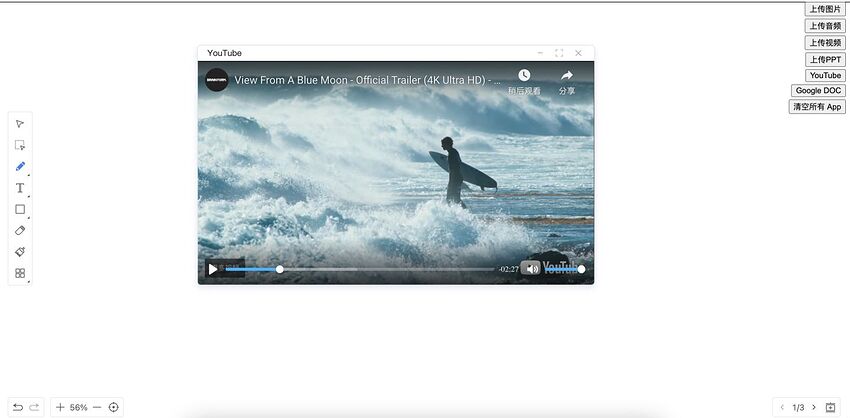The height and width of the screenshot is (418, 850).
Task: Click the -02:27 remaining time label
Action: click(x=508, y=269)
